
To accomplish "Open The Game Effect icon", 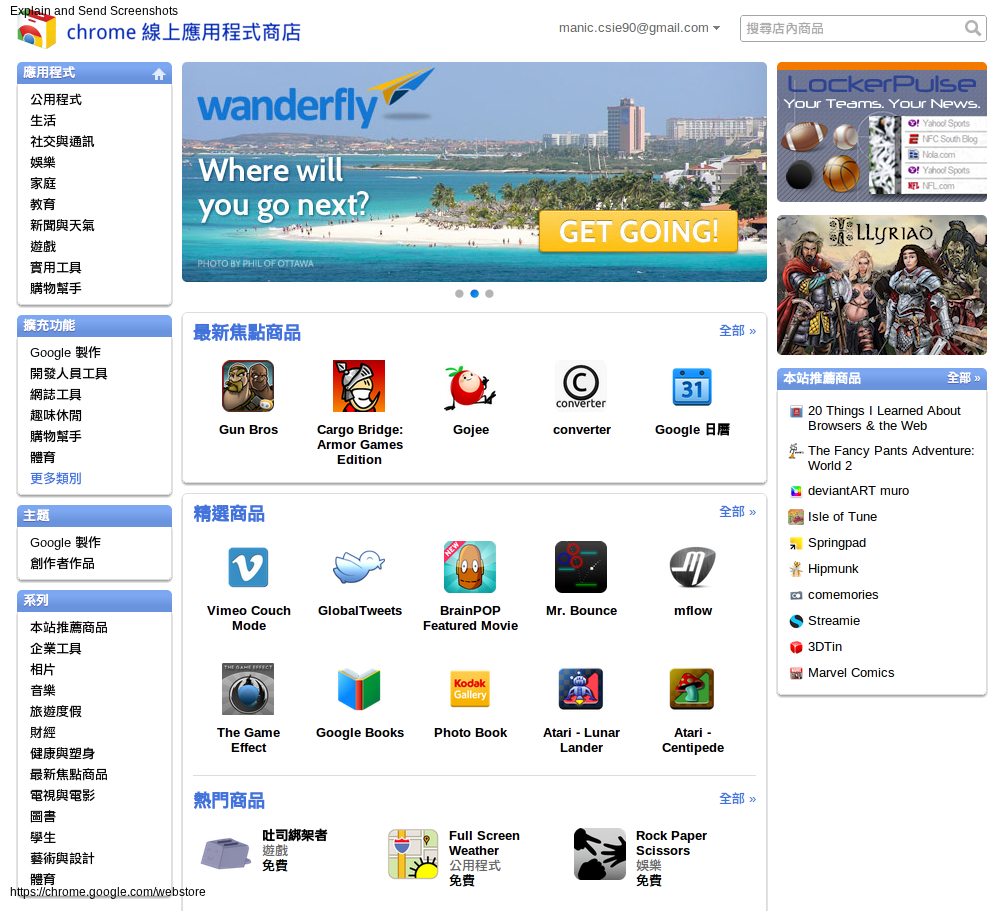I will click(248, 689).
